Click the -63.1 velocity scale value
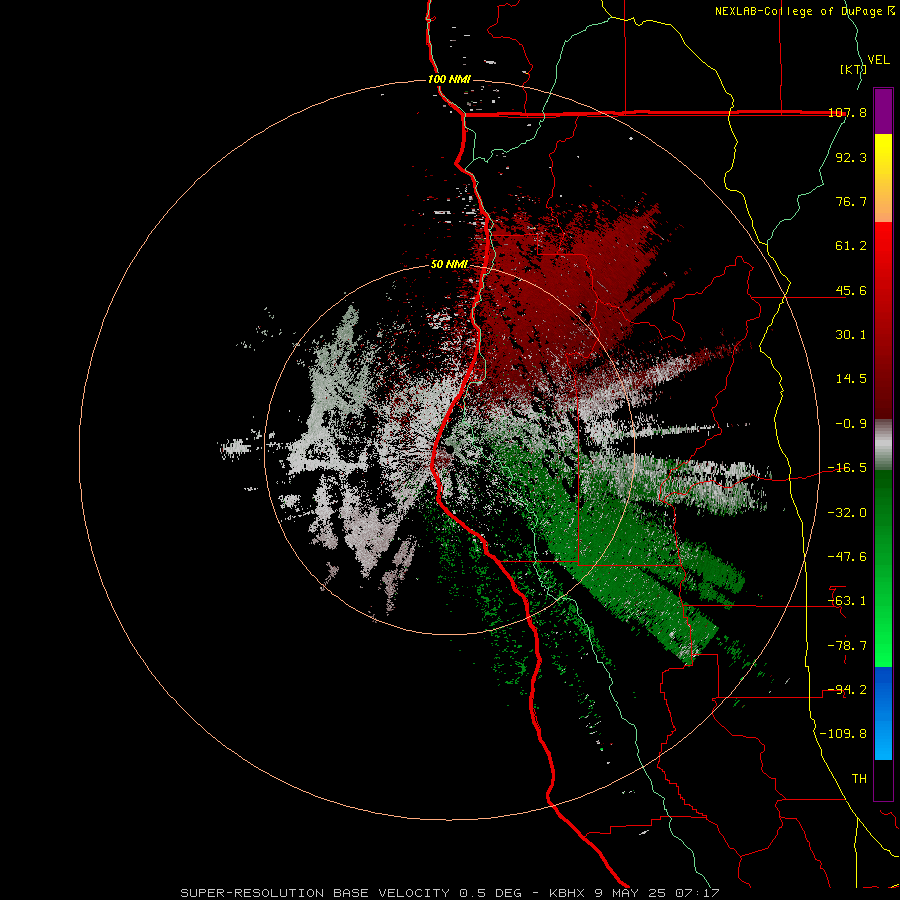The width and height of the screenshot is (900, 900). coord(847,601)
